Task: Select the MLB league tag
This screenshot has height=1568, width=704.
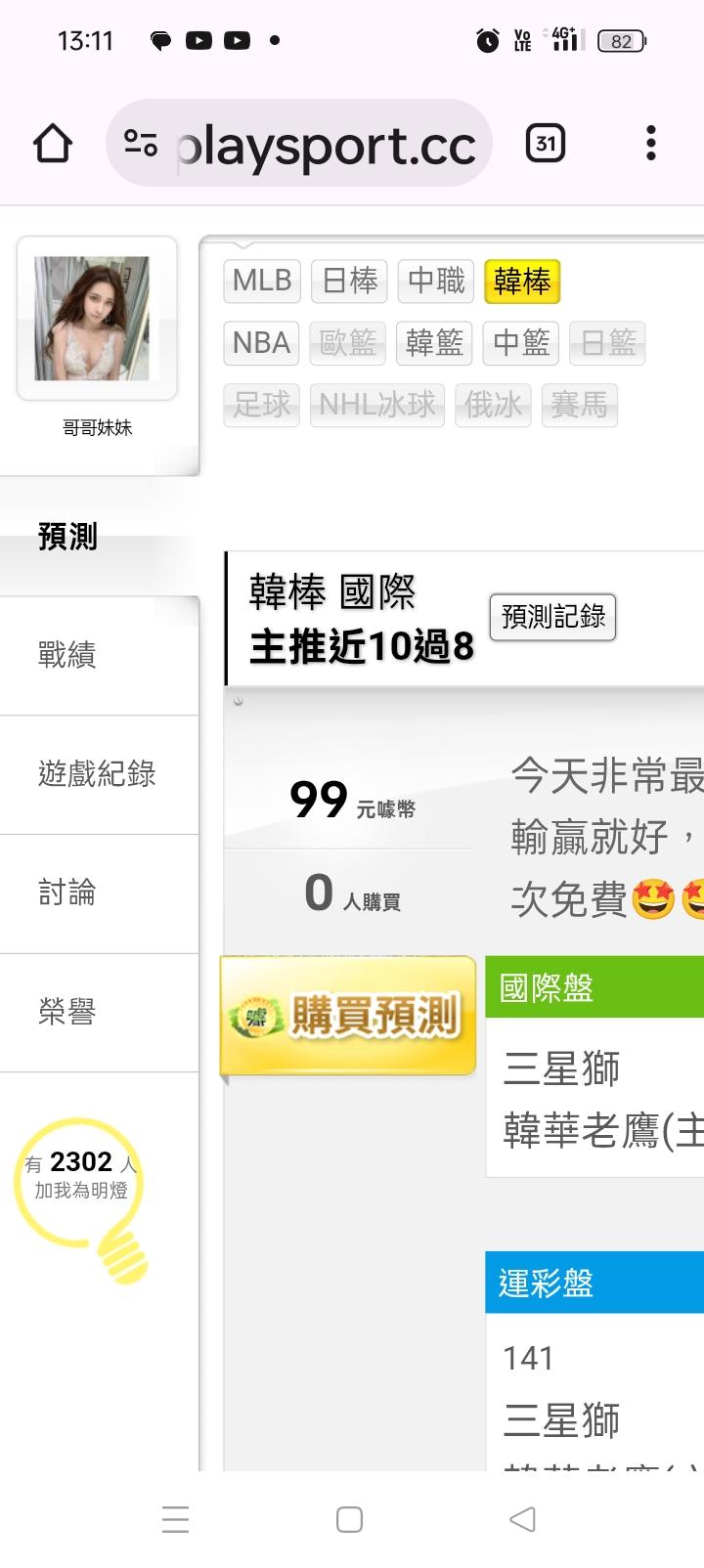Action: point(262,281)
